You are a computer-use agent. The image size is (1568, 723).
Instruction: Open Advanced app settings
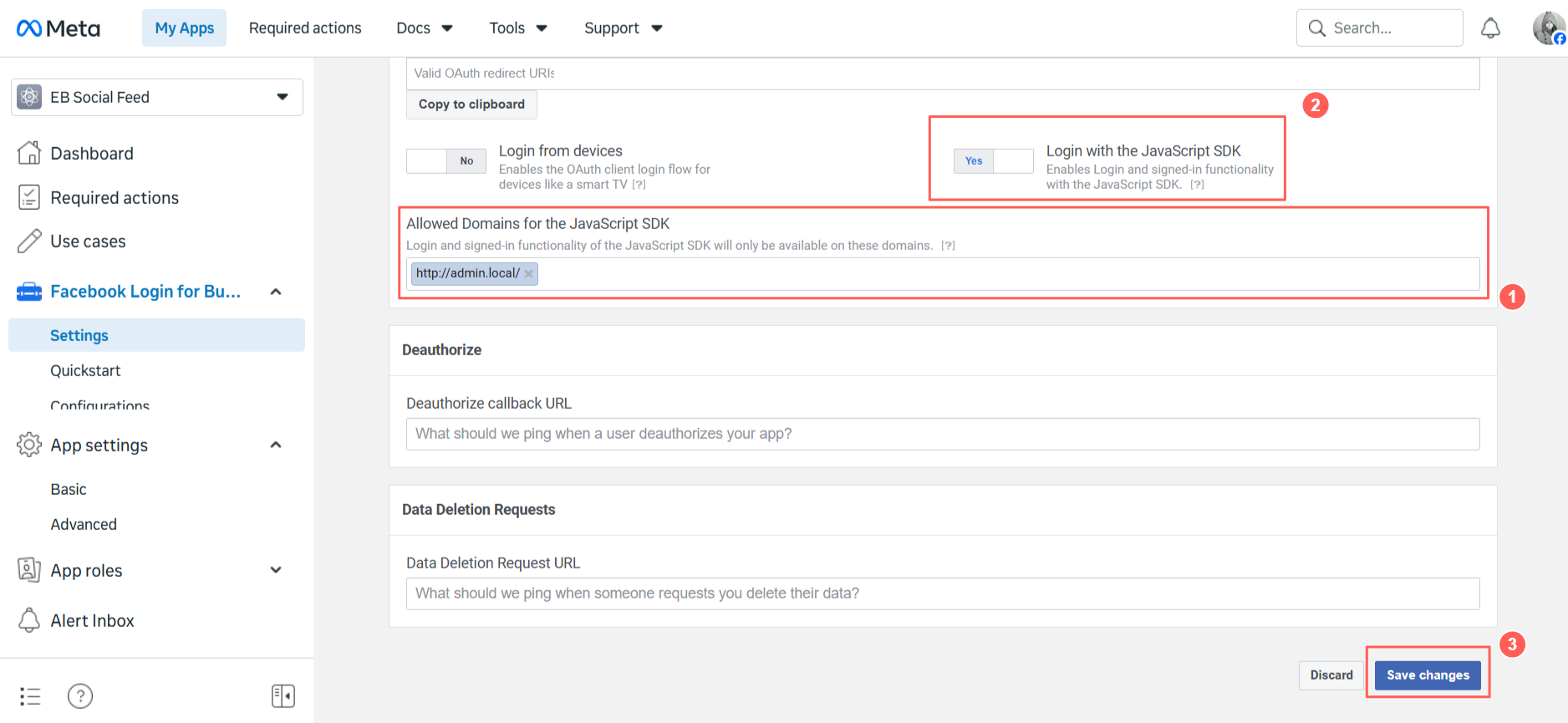(x=84, y=524)
